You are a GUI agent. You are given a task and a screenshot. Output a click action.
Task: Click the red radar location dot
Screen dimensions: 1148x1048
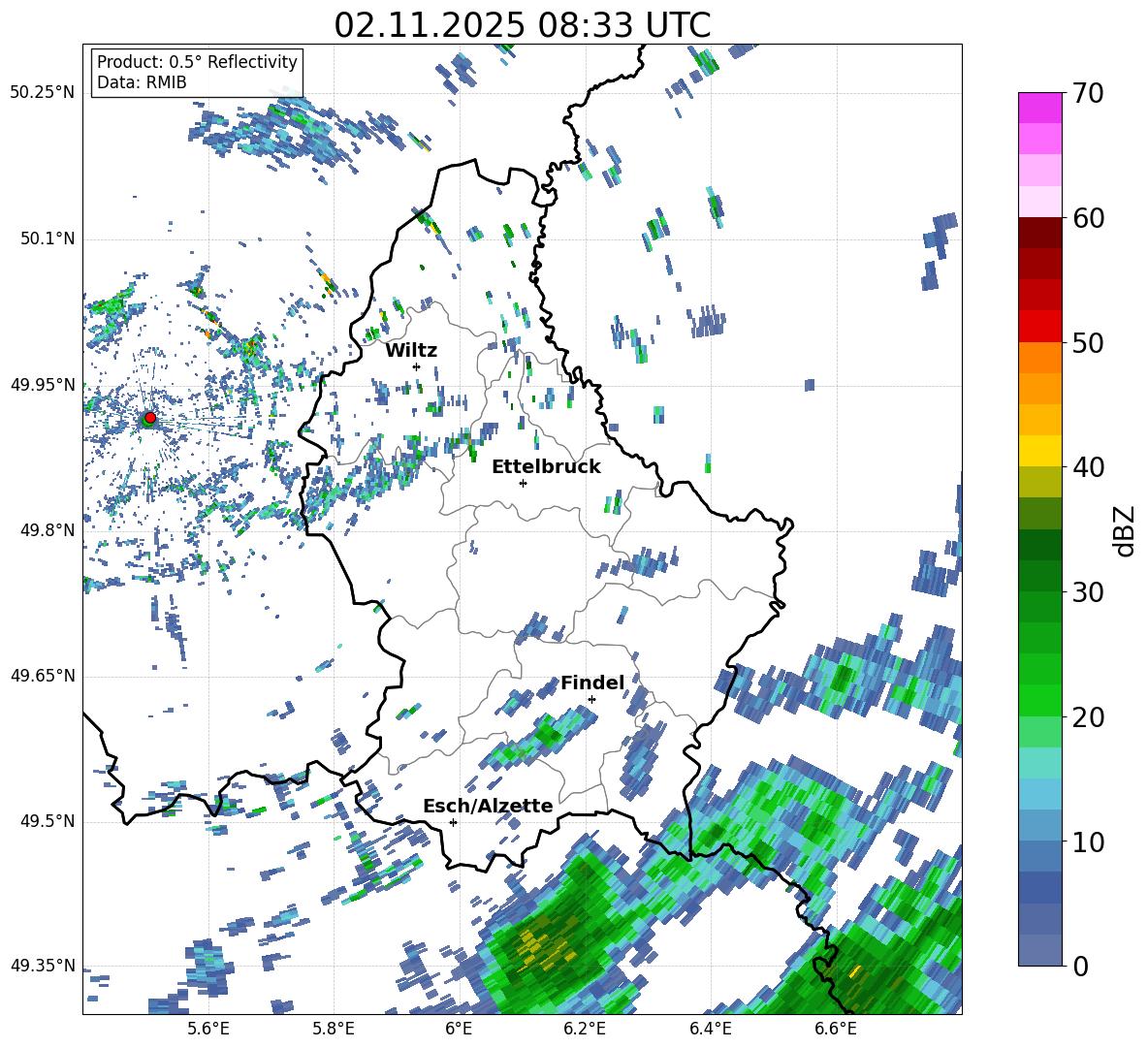[150, 417]
